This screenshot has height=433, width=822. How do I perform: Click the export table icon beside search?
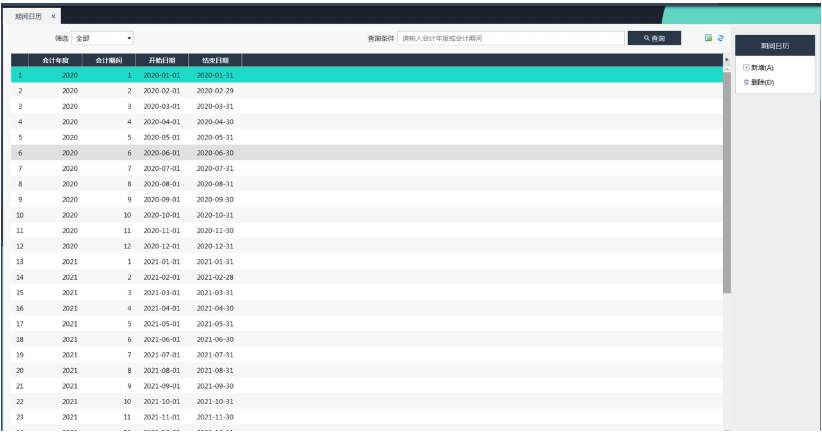[x=708, y=38]
